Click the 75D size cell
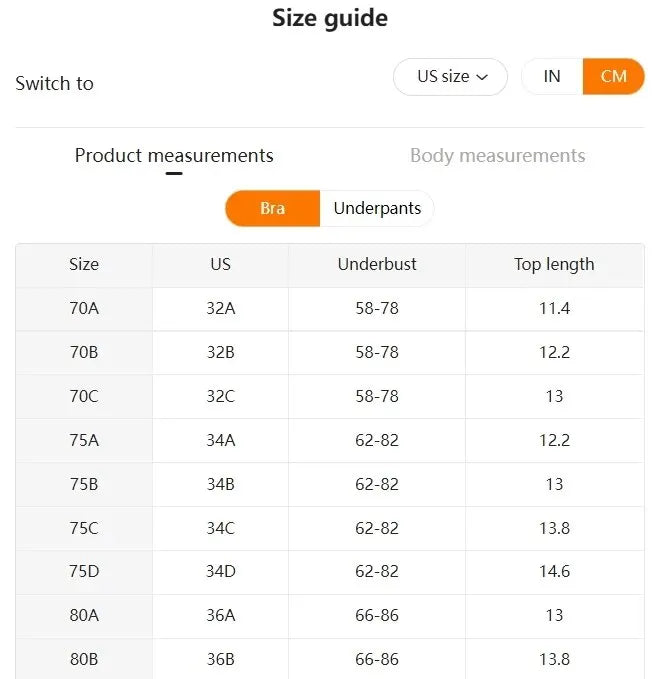The image size is (671, 679). click(x=84, y=572)
